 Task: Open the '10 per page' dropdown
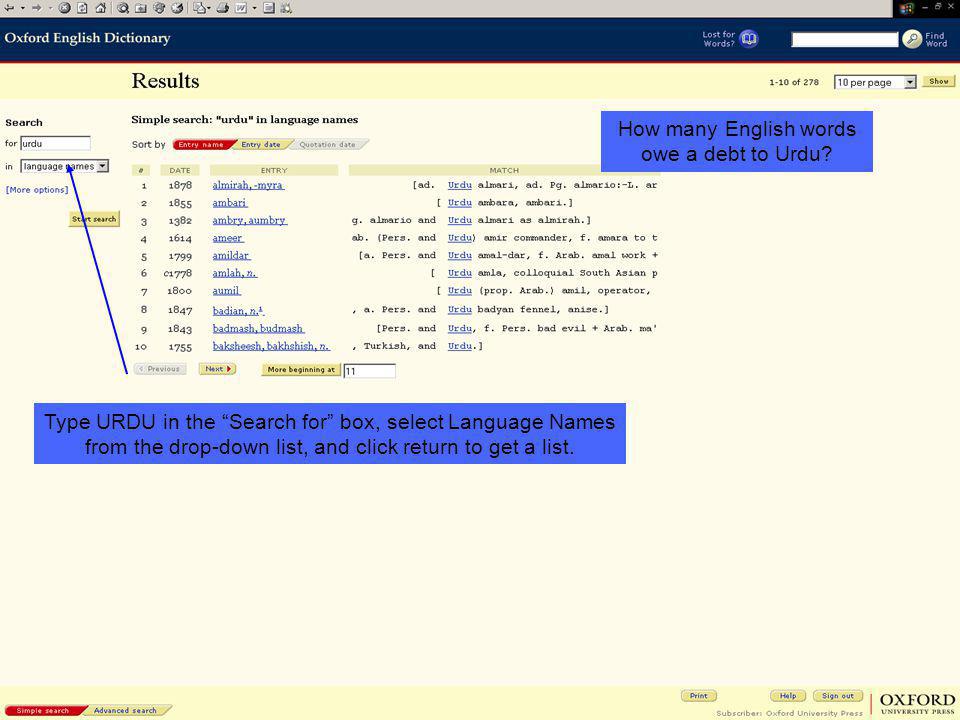click(x=875, y=82)
